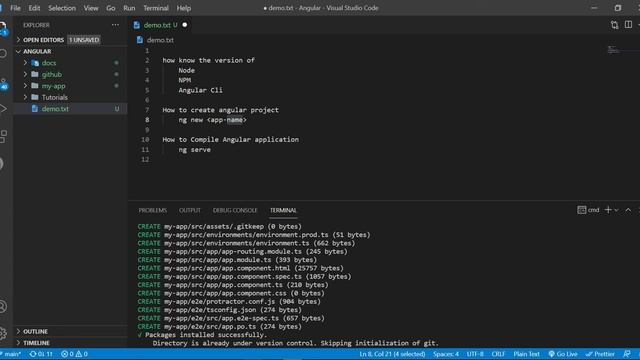The width and height of the screenshot is (640, 360).
Task: Change indentation via Spaces: 4
Action: 446,354
